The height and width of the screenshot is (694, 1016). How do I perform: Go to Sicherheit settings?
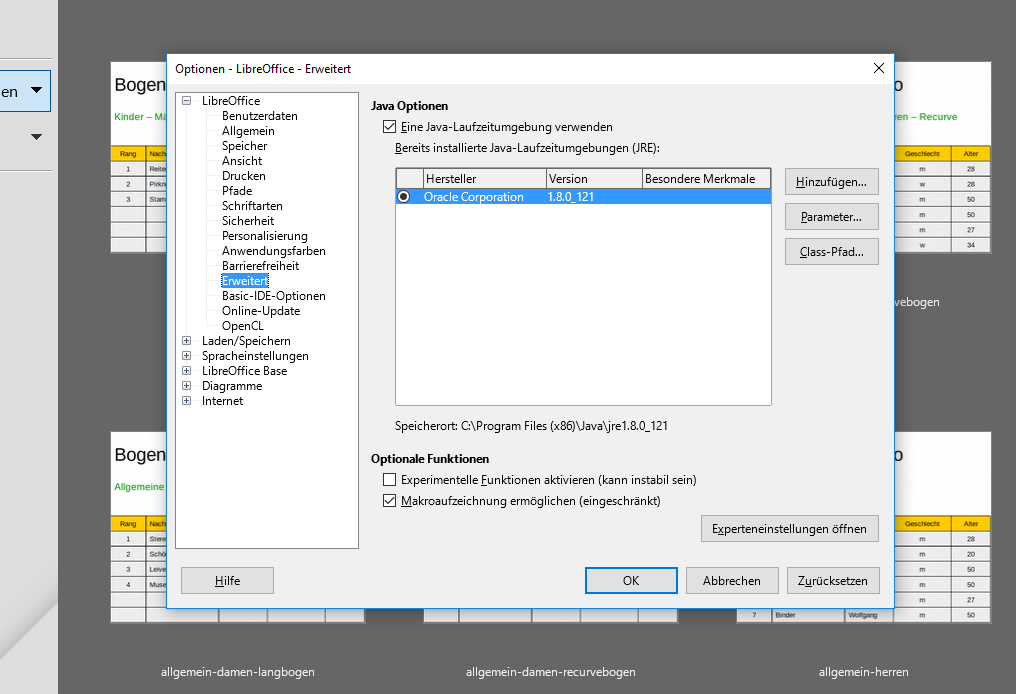[248, 220]
